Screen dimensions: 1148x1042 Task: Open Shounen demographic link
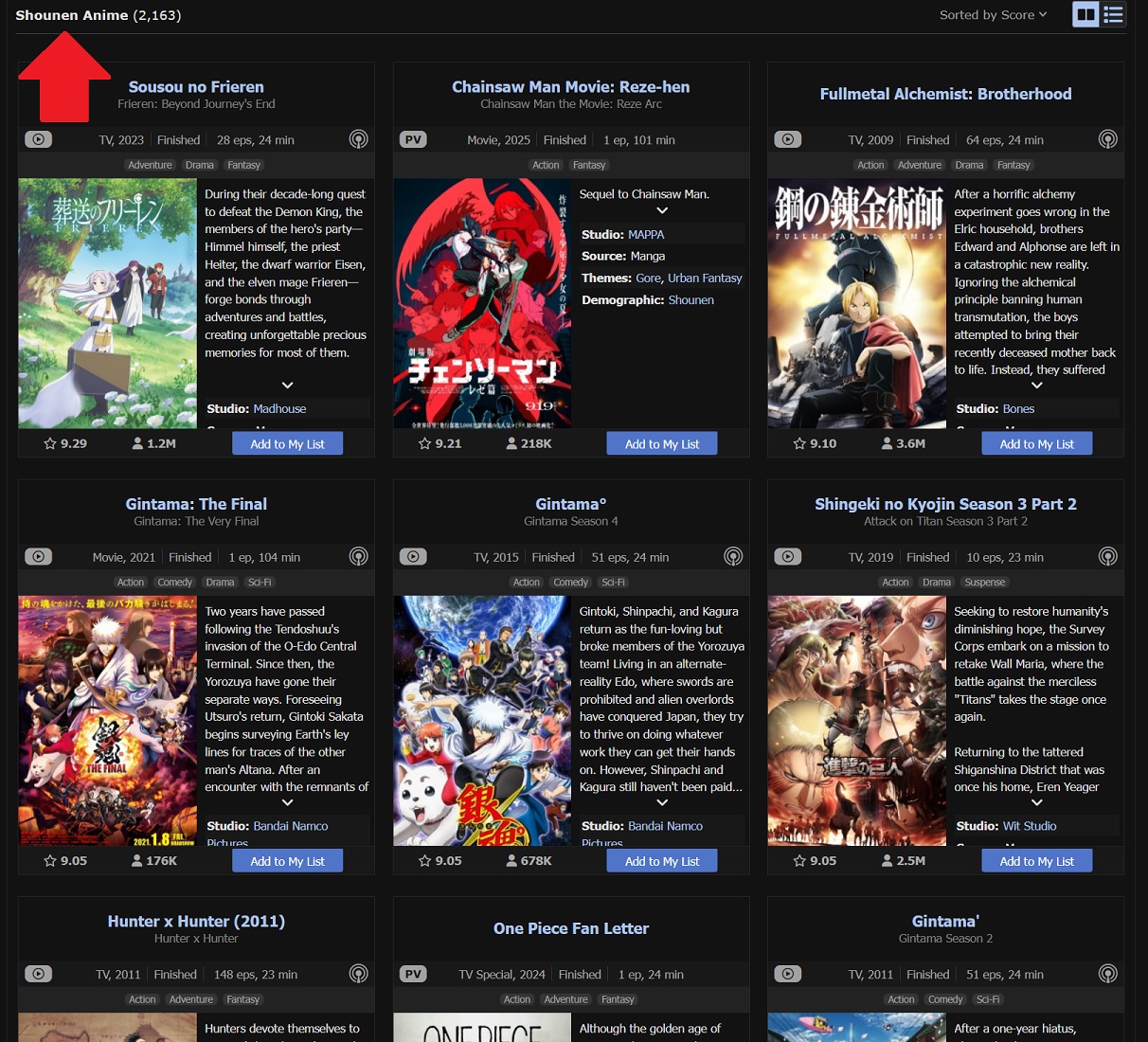point(691,299)
